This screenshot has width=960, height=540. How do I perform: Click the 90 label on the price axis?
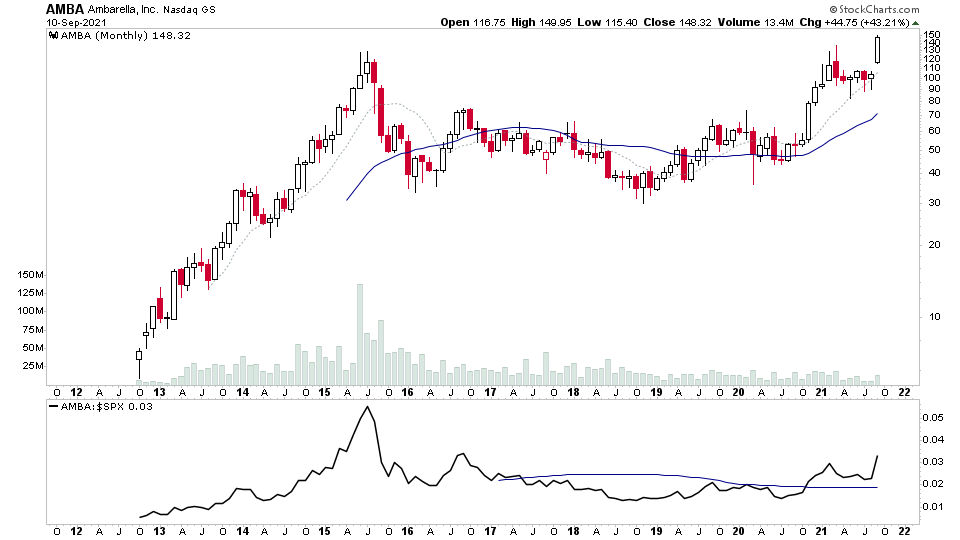coord(934,89)
